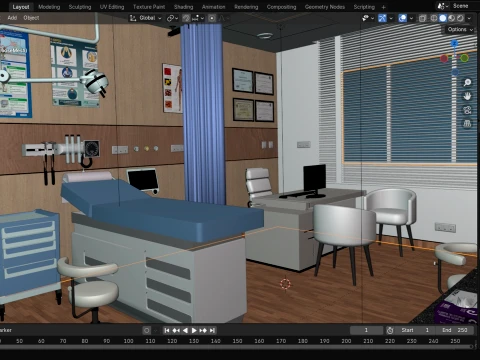The width and height of the screenshot is (480, 360).
Task: Open the Scripting workspace tab
Action: [364, 7]
